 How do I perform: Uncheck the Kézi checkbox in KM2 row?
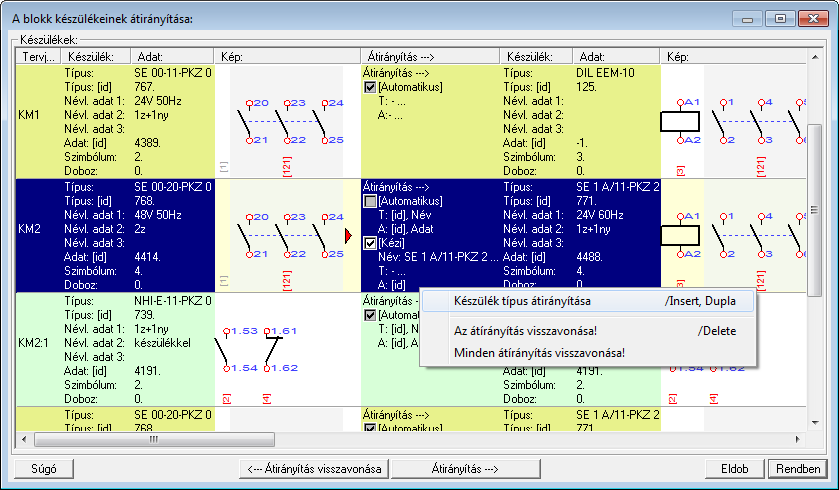pos(370,243)
